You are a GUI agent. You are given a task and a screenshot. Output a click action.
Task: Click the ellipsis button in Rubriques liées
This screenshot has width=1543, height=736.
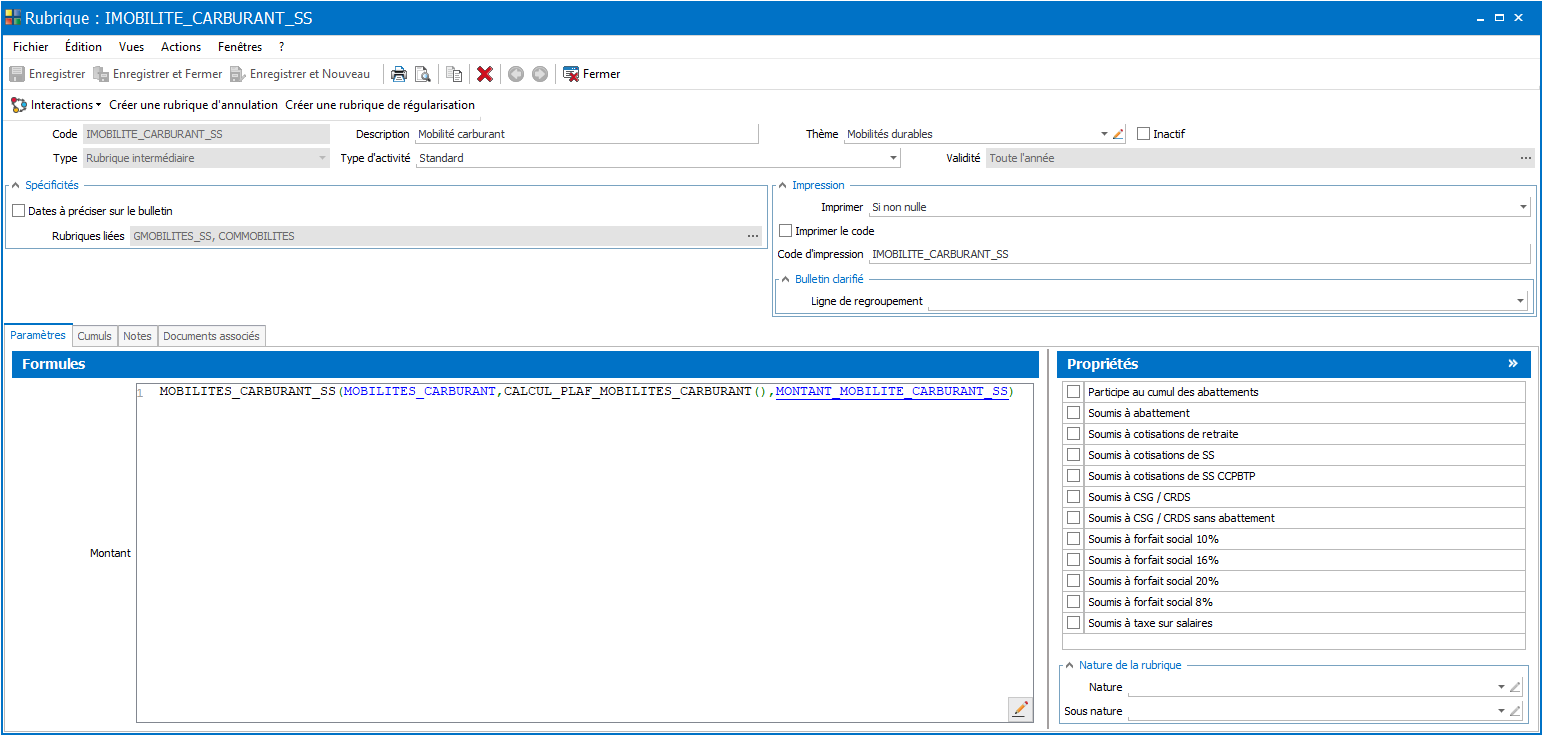click(x=753, y=236)
